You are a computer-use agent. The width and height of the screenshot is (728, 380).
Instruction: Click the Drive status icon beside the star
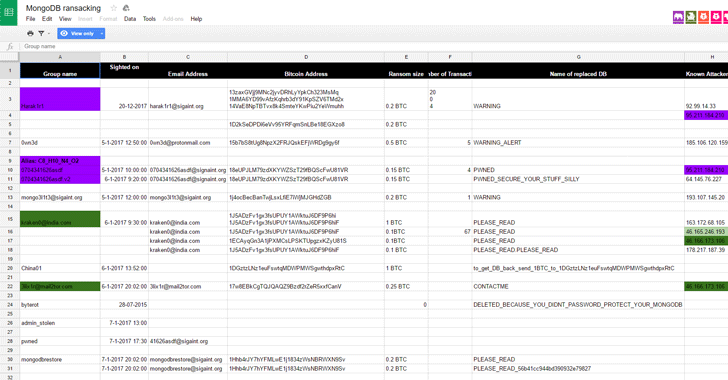126,8
